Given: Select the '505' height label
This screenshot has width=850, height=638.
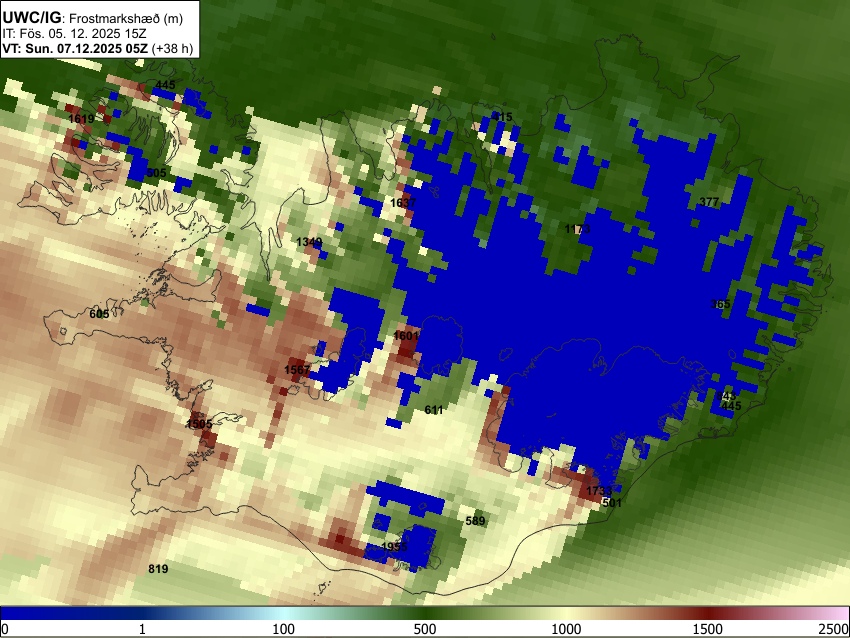Looking at the screenshot, I should coord(157,173).
